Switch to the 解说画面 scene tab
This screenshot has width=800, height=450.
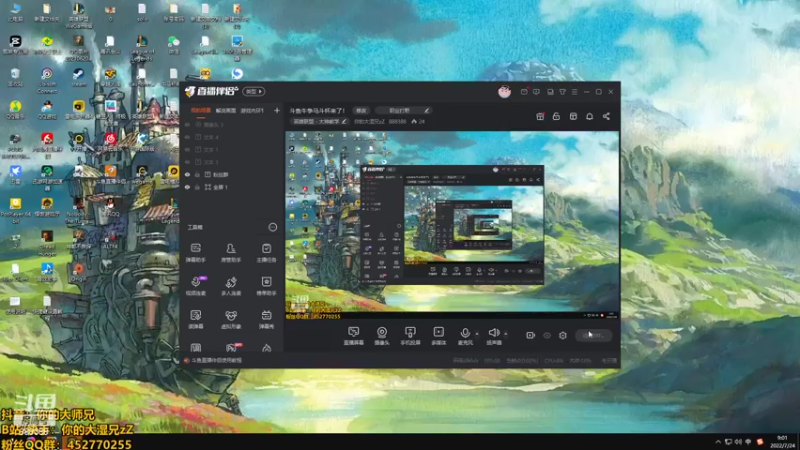coord(226,110)
